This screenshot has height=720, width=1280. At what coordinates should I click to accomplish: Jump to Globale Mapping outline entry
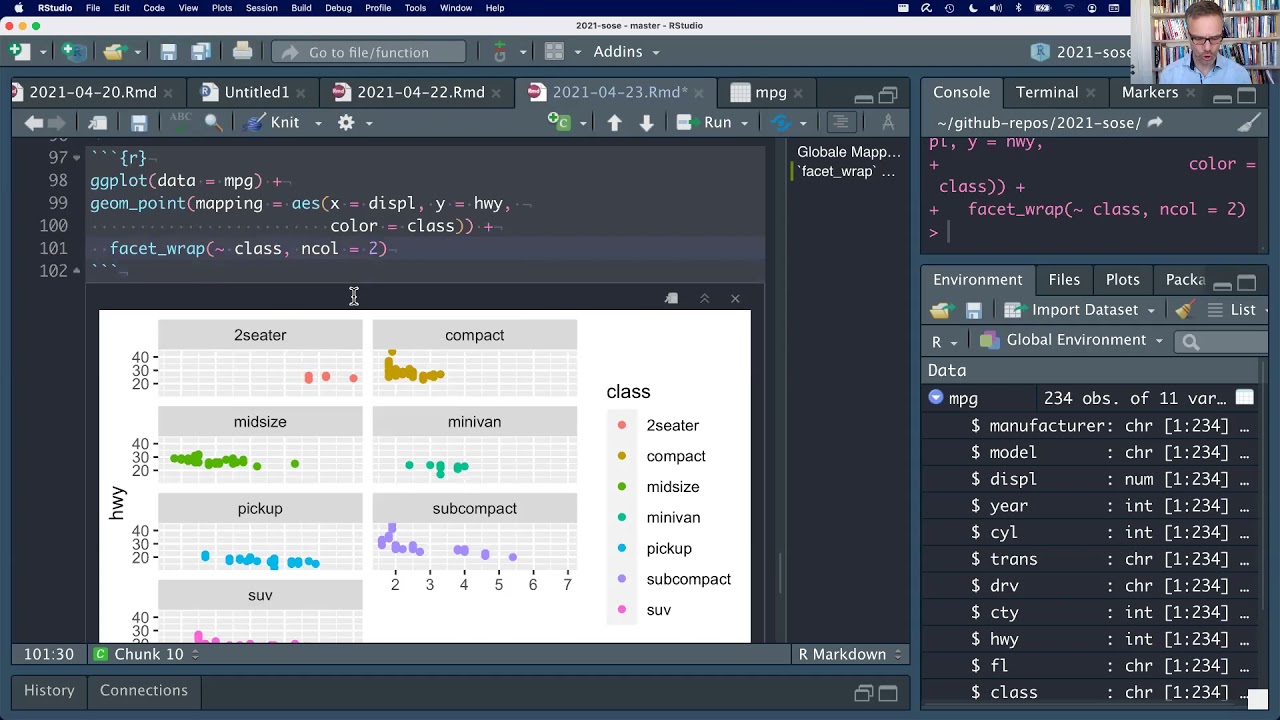849,152
